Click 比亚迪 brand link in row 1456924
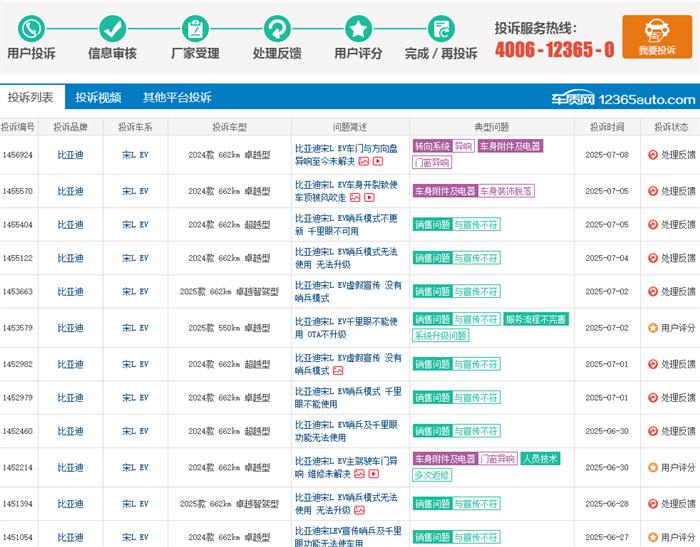Screen dimensions: 700x547 [71, 155]
